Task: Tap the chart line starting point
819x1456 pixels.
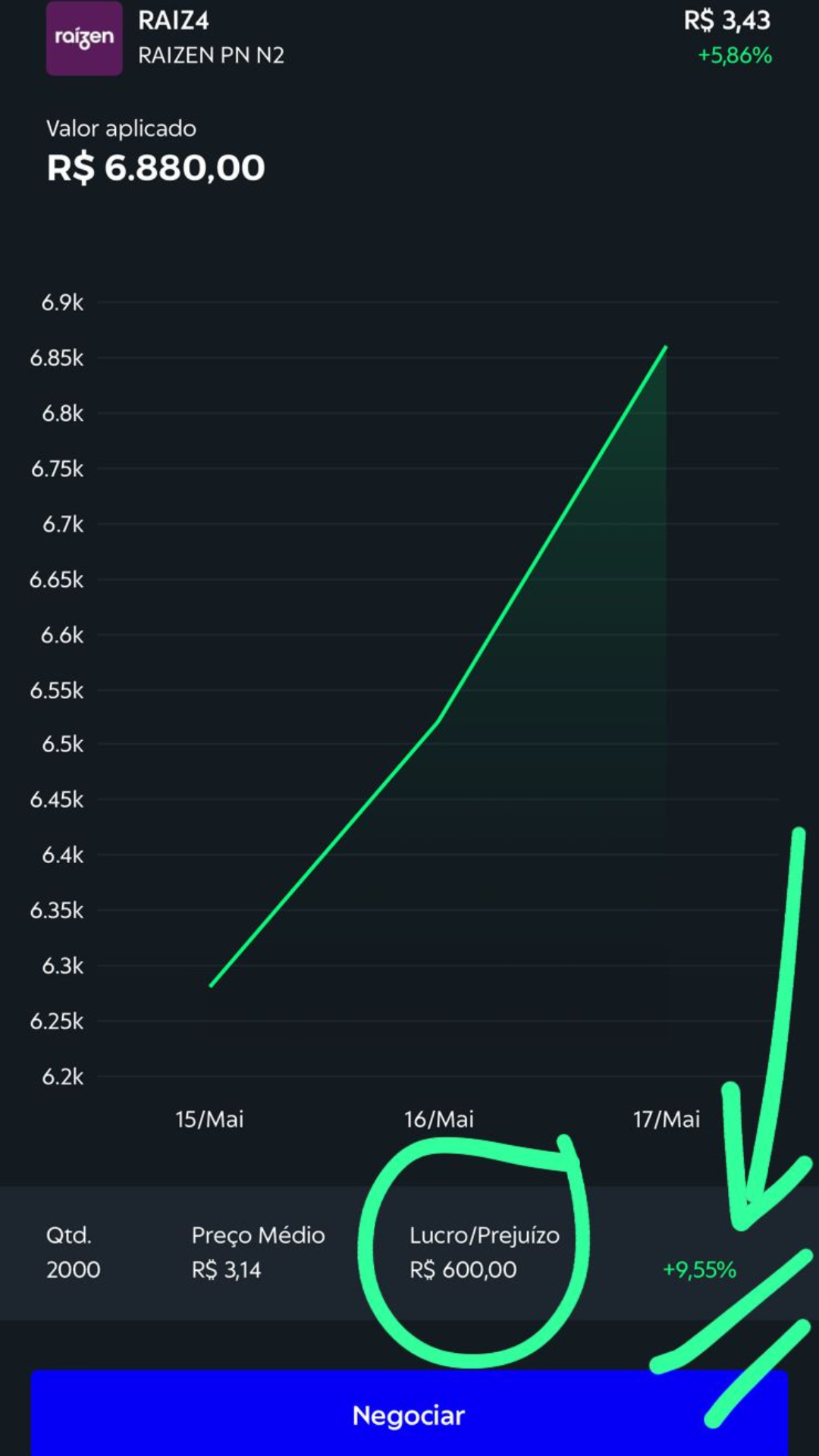Action: [211, 985]
